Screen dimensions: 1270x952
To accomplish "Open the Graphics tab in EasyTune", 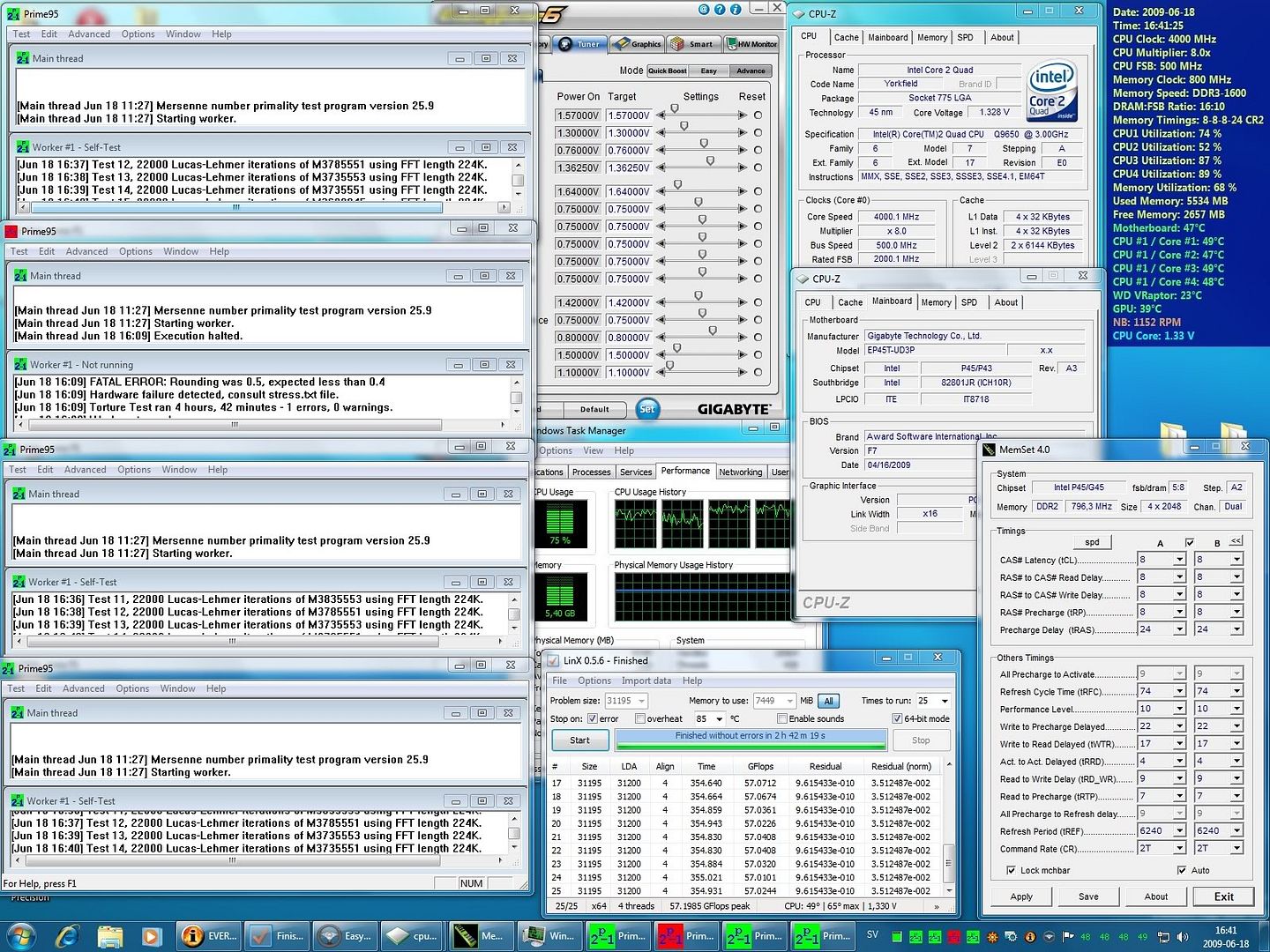I will 639,44.
